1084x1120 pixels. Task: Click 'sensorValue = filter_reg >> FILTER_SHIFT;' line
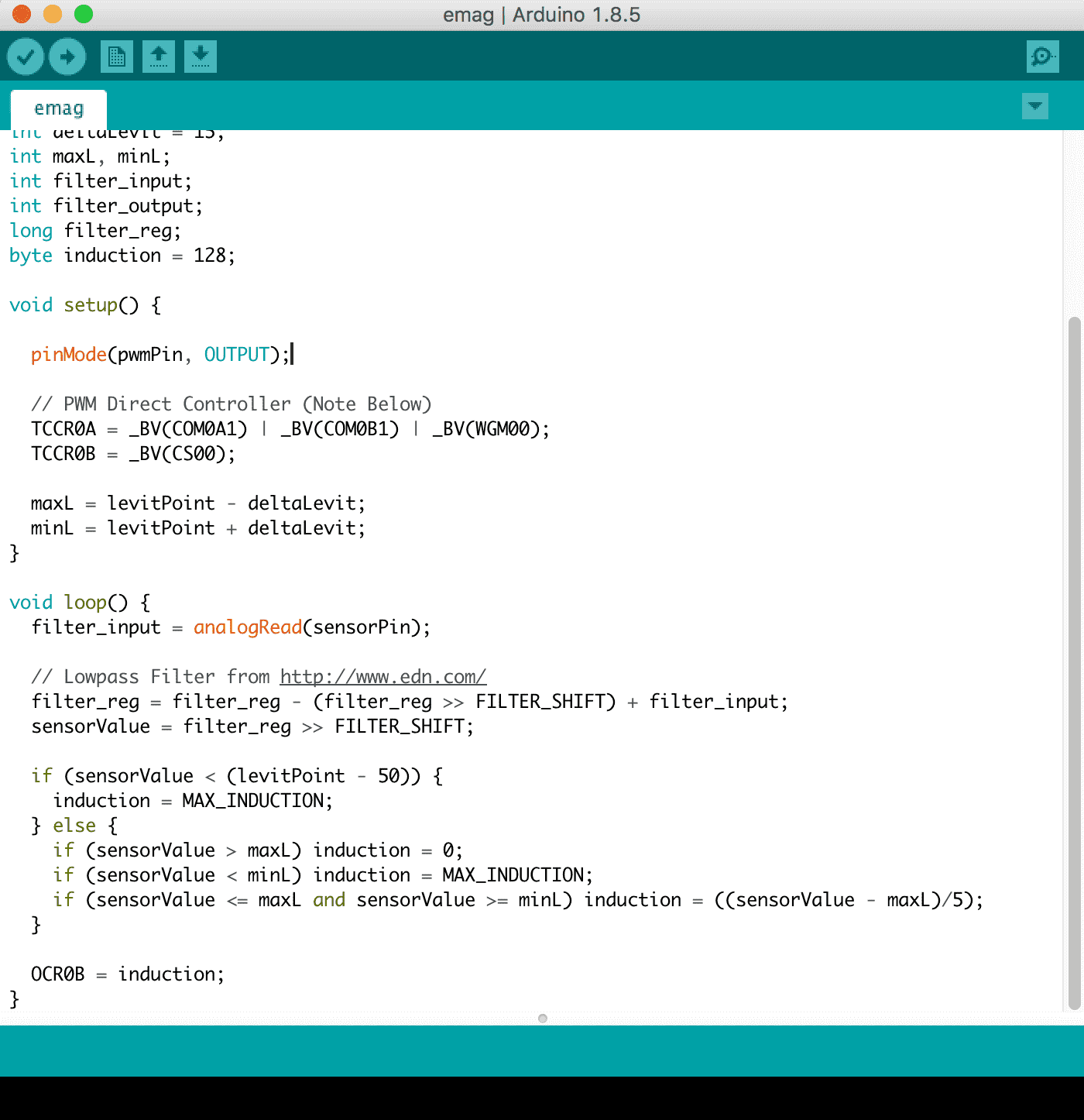252,727
